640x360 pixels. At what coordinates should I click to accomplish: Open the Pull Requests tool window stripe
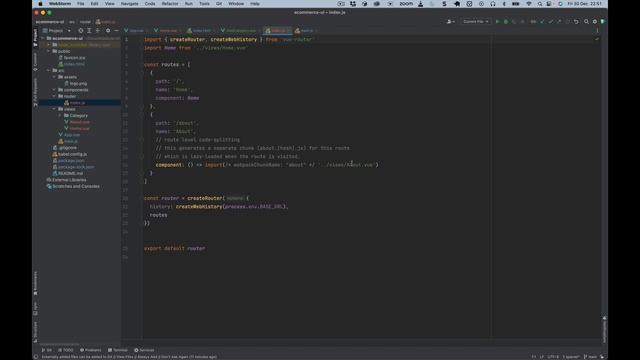coord(35,93)
